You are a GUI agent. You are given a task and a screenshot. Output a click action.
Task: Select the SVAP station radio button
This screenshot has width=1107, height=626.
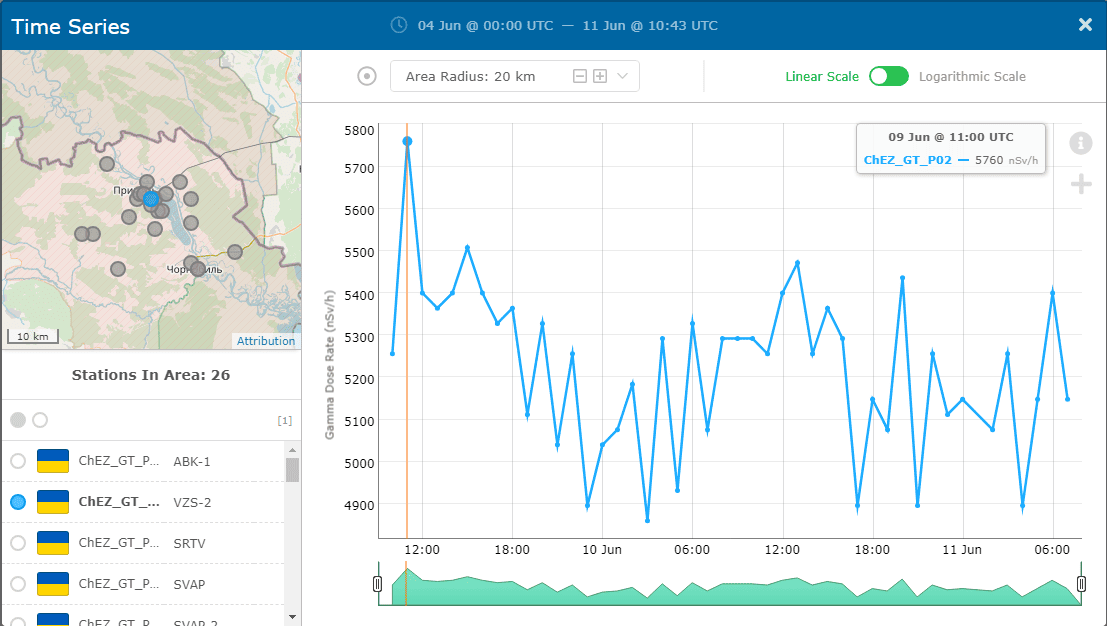click(18, 584)
